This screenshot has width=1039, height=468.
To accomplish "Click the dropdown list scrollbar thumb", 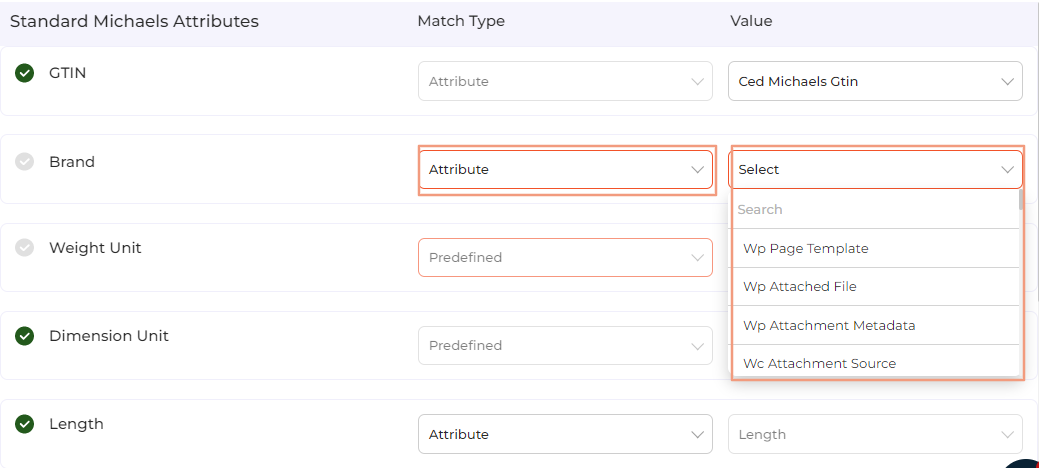I will tap(1021, 200).
